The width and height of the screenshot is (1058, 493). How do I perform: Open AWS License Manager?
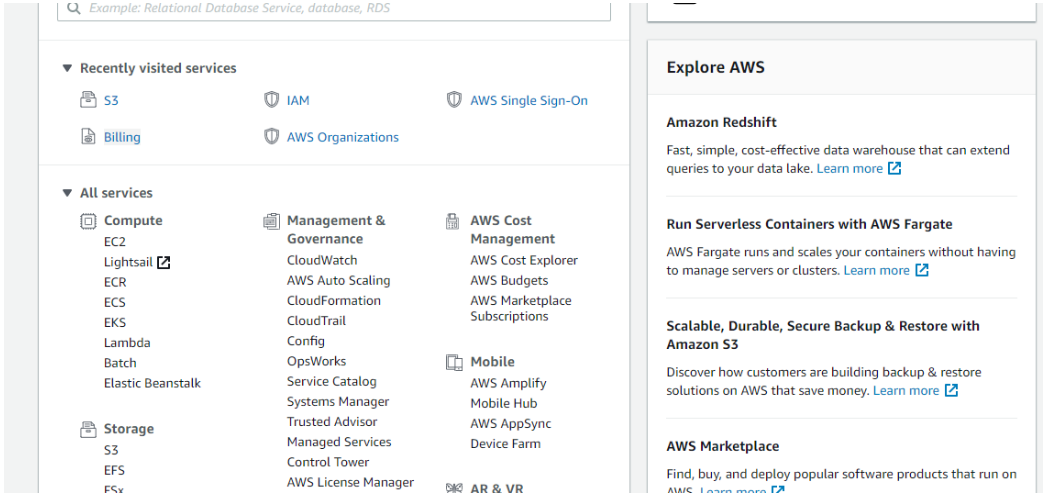coord(351,482)
